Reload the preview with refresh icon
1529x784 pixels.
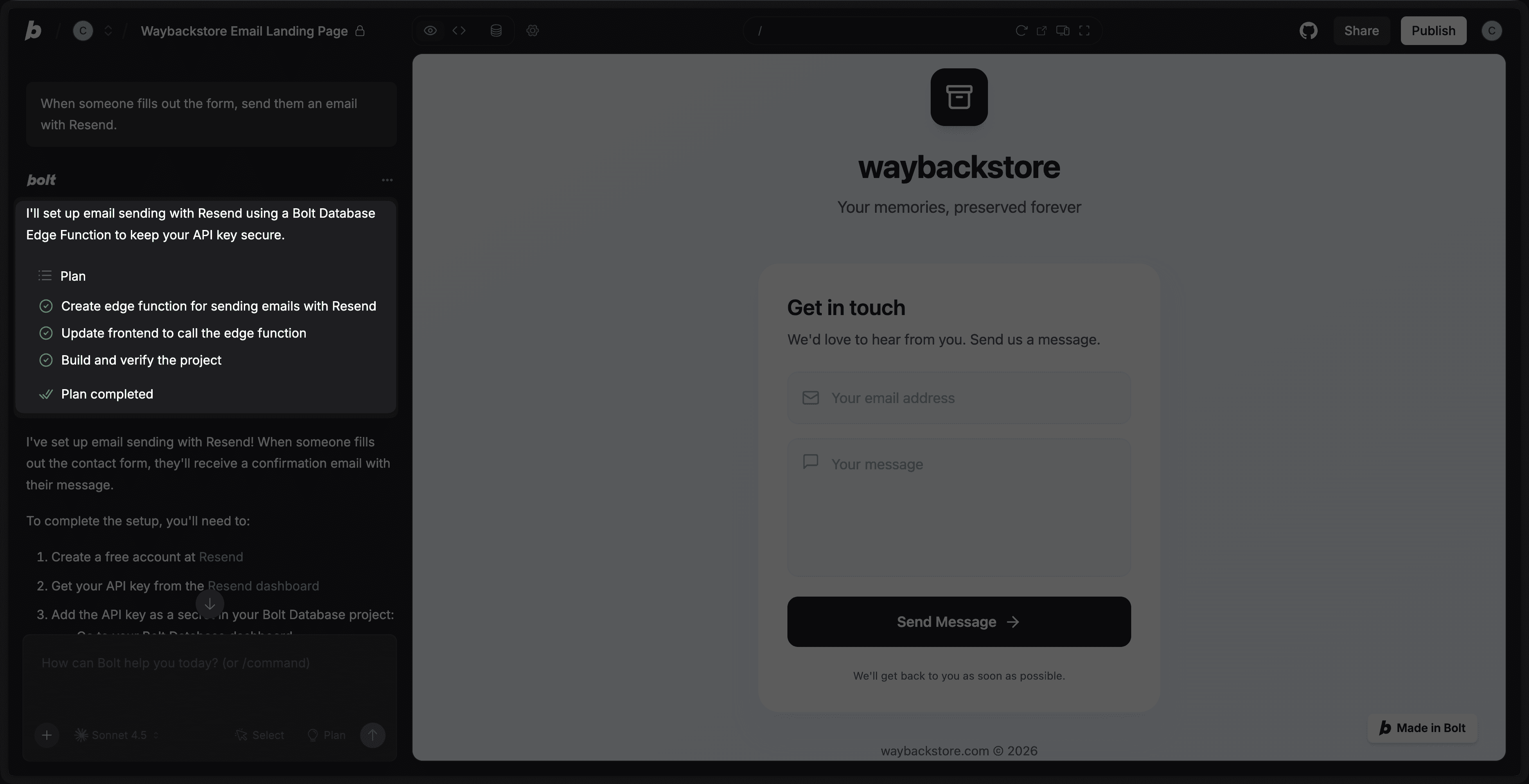1021,30
